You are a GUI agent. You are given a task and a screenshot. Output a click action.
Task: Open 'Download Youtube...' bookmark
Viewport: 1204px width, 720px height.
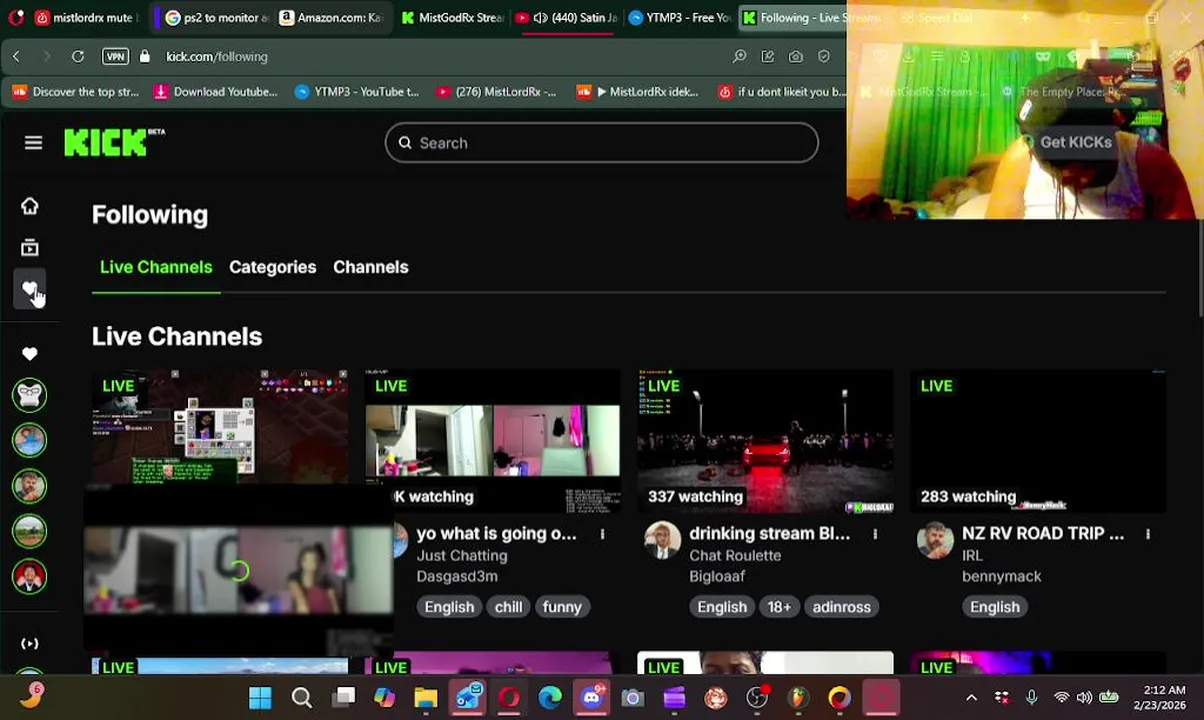point(215,92)
